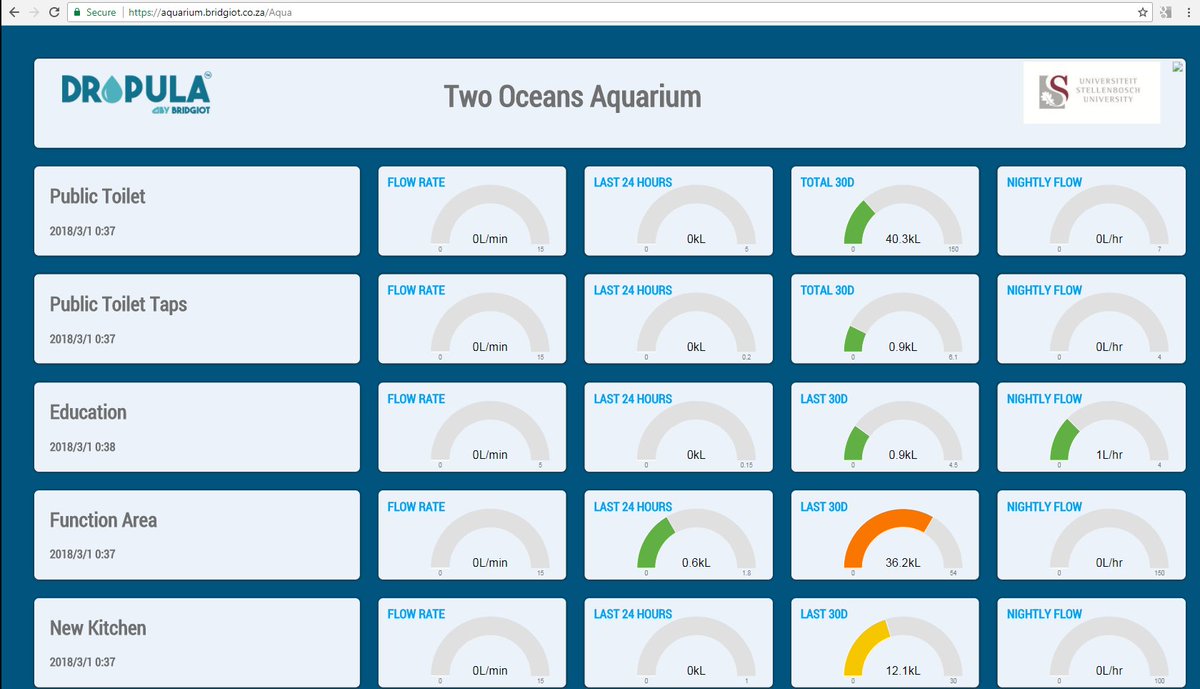Click the browser forward arrow
This screenshot has height=689, width=1200.
coord(34,13)
